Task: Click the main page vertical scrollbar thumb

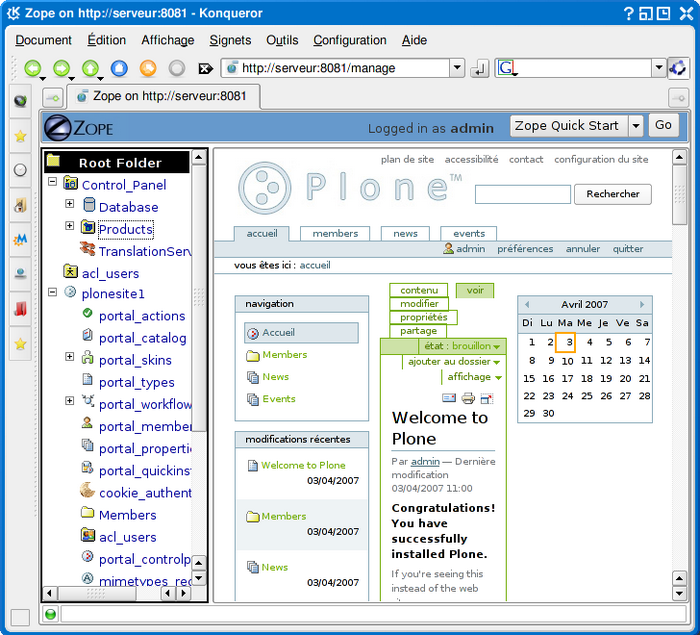Action: coord(679,195)
